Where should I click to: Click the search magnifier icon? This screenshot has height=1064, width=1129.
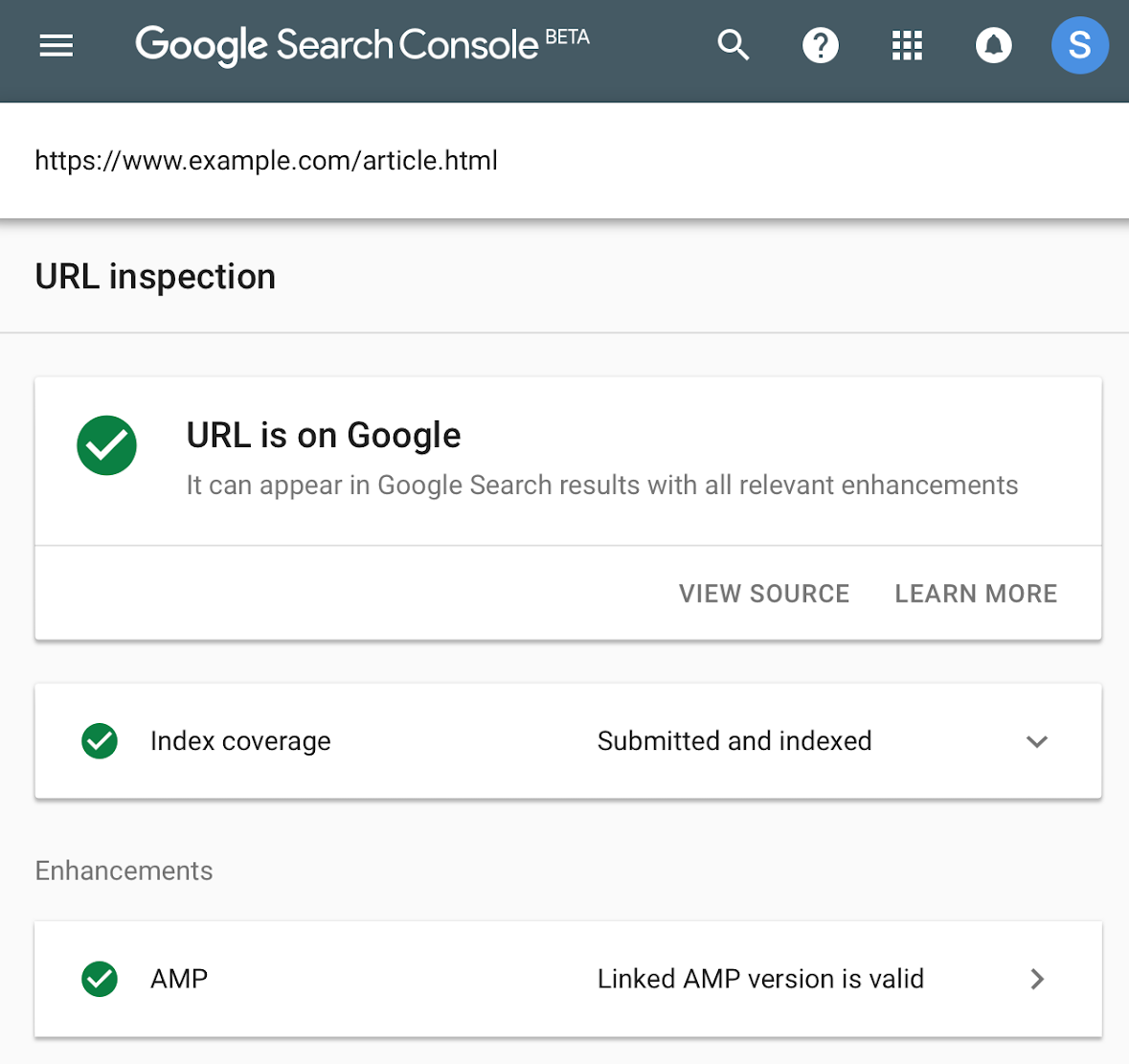click(x=733, y=45)
